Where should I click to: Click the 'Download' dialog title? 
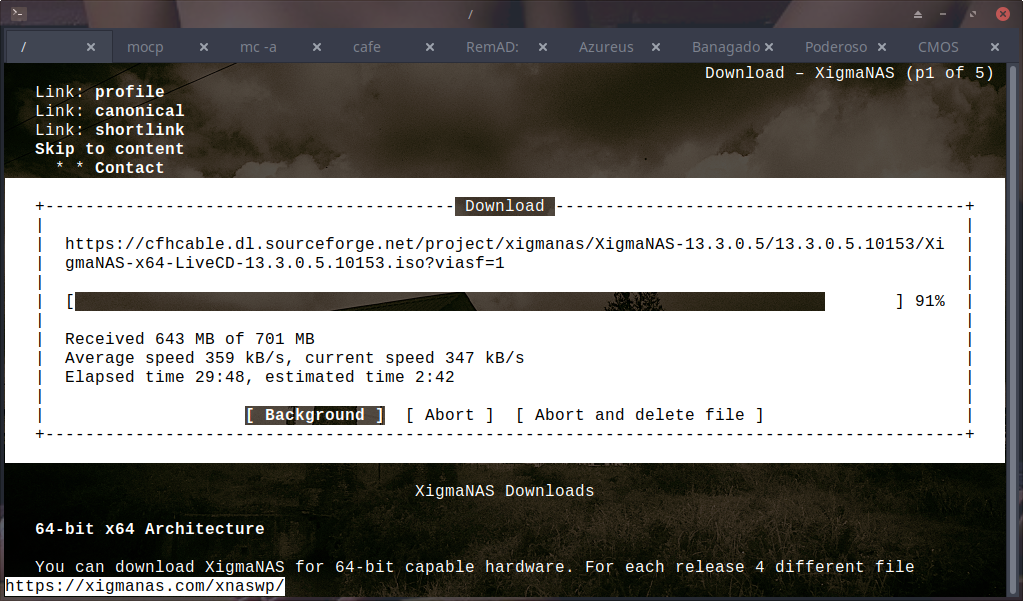click(x=504, y=206)
